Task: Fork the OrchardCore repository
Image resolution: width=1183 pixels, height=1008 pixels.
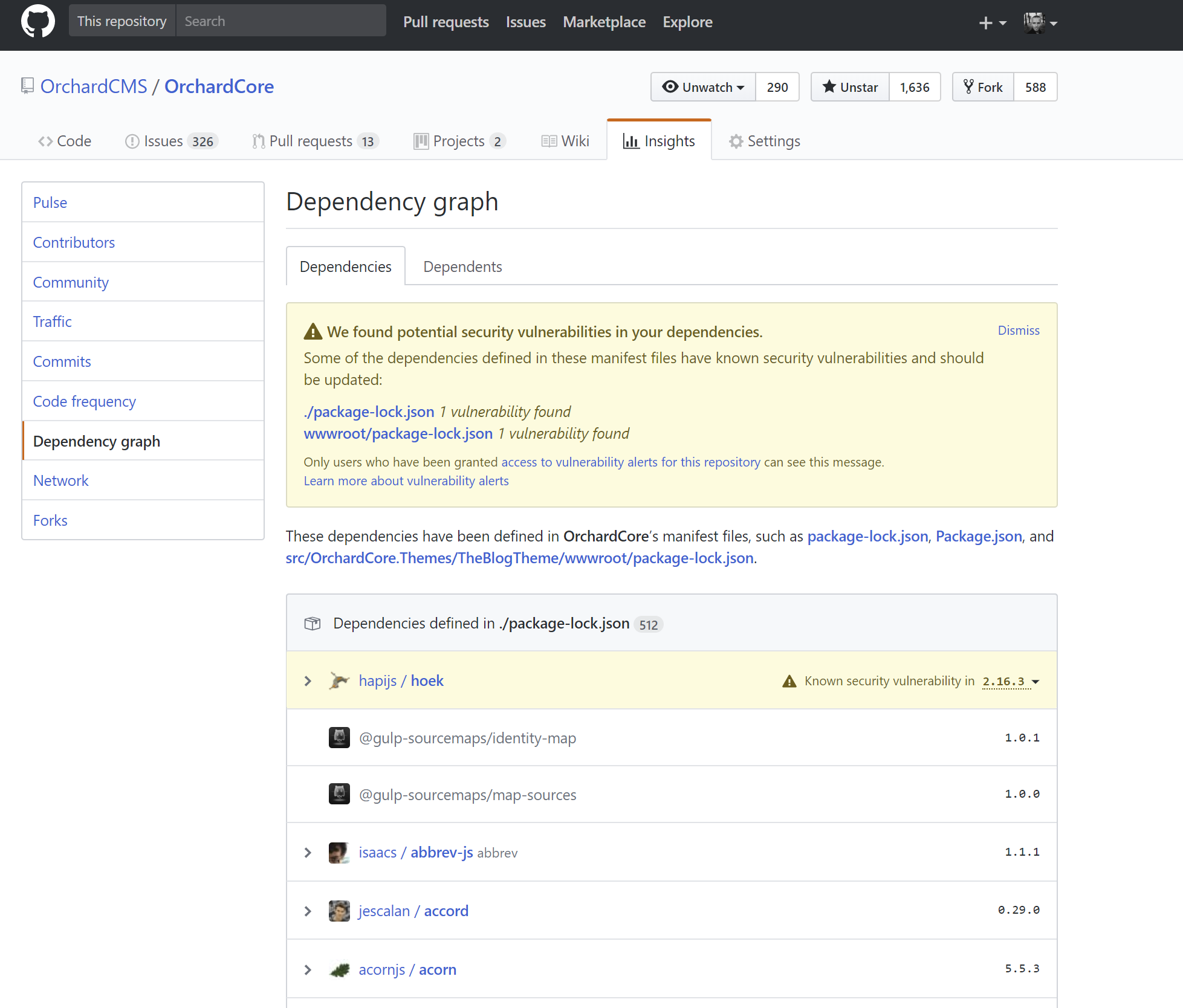Action: [x=983, y=87]
